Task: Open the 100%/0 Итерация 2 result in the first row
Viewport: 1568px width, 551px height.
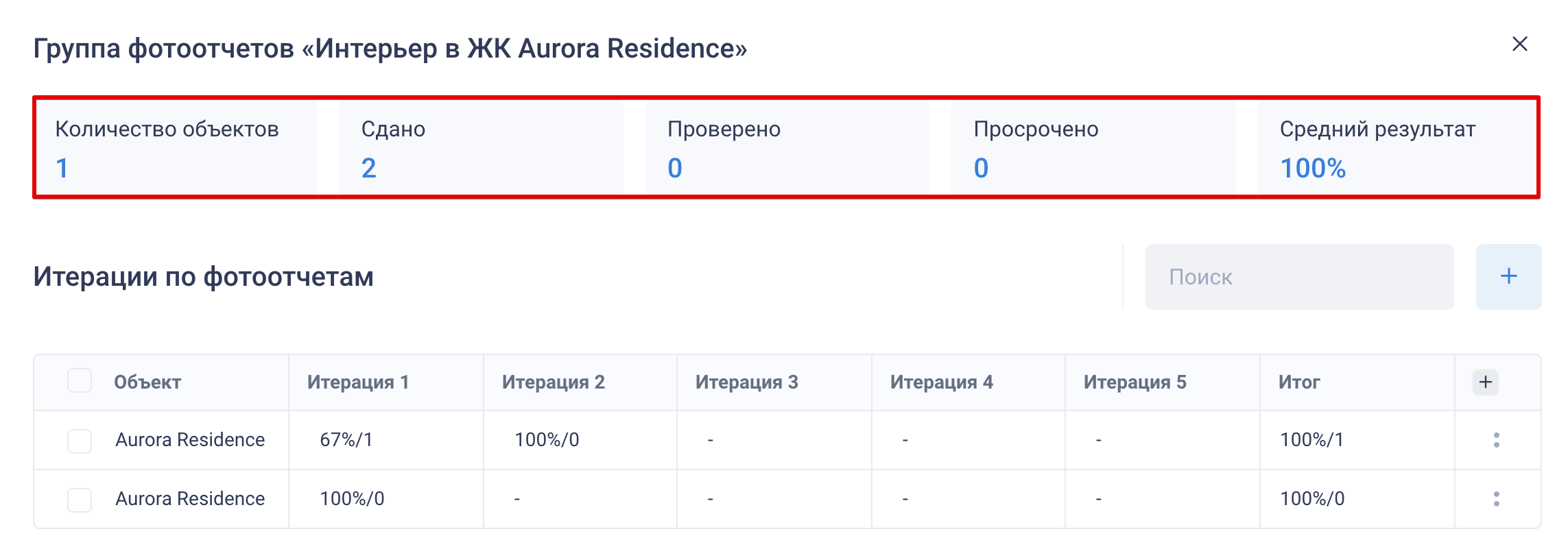Action: (547, 440)
